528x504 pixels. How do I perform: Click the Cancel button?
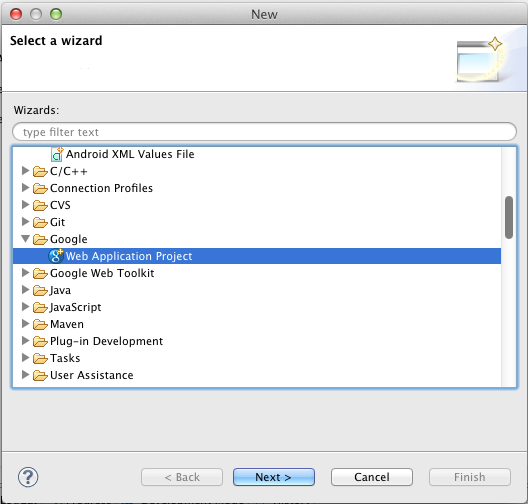coord(372,477)
